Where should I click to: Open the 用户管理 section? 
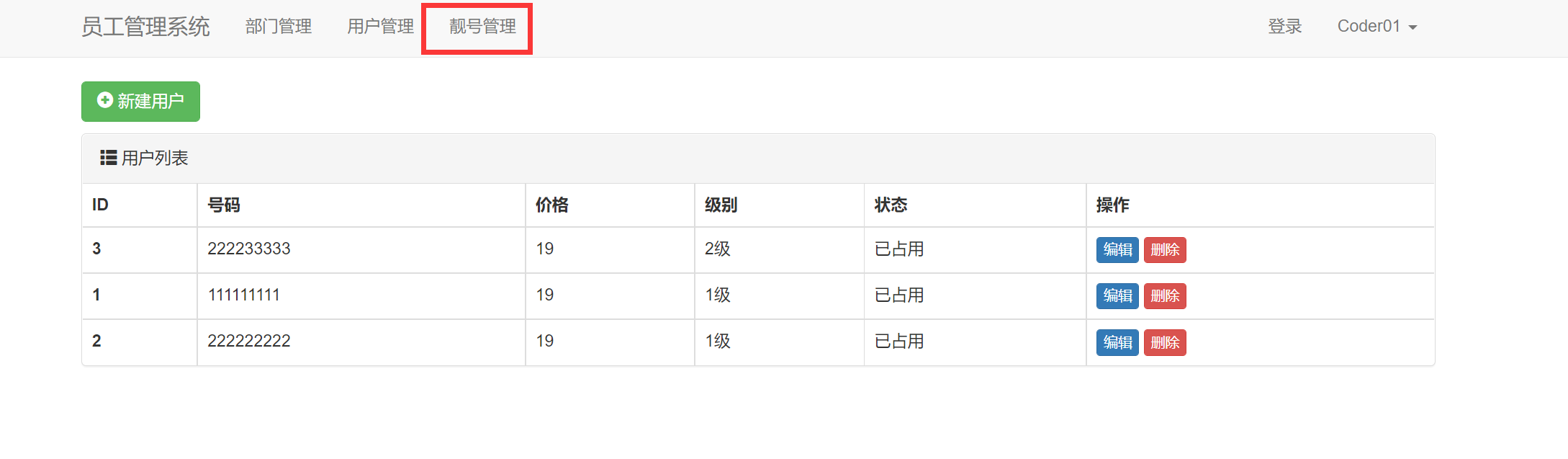tap(379, 27)
